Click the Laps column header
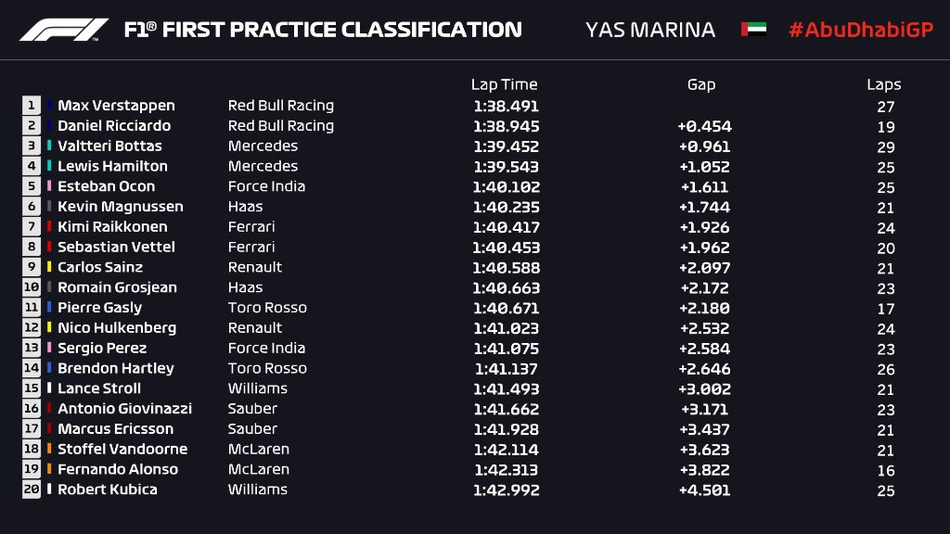The height and width of the screenshot is (534, 950). [884, 85]
